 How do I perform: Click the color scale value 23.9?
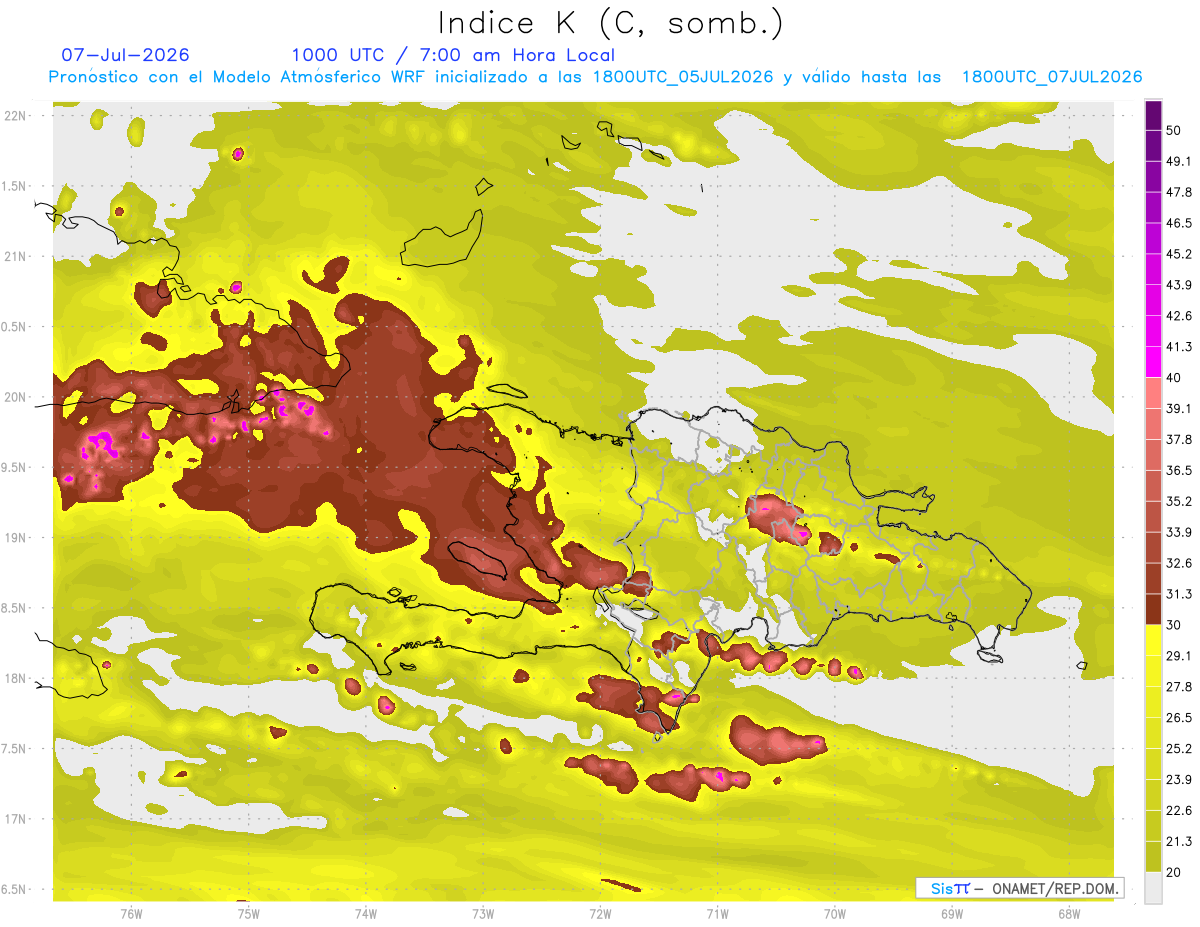1179,779
